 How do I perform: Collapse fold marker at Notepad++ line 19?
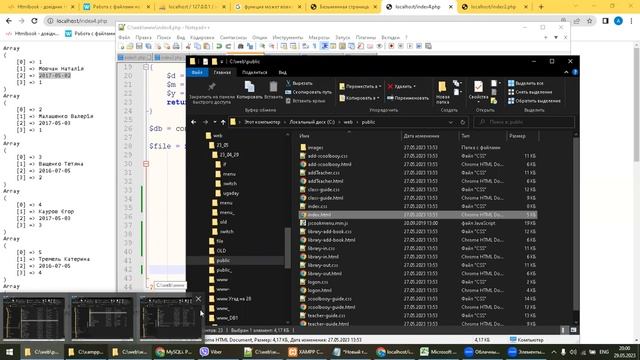[x=146, y=67]
